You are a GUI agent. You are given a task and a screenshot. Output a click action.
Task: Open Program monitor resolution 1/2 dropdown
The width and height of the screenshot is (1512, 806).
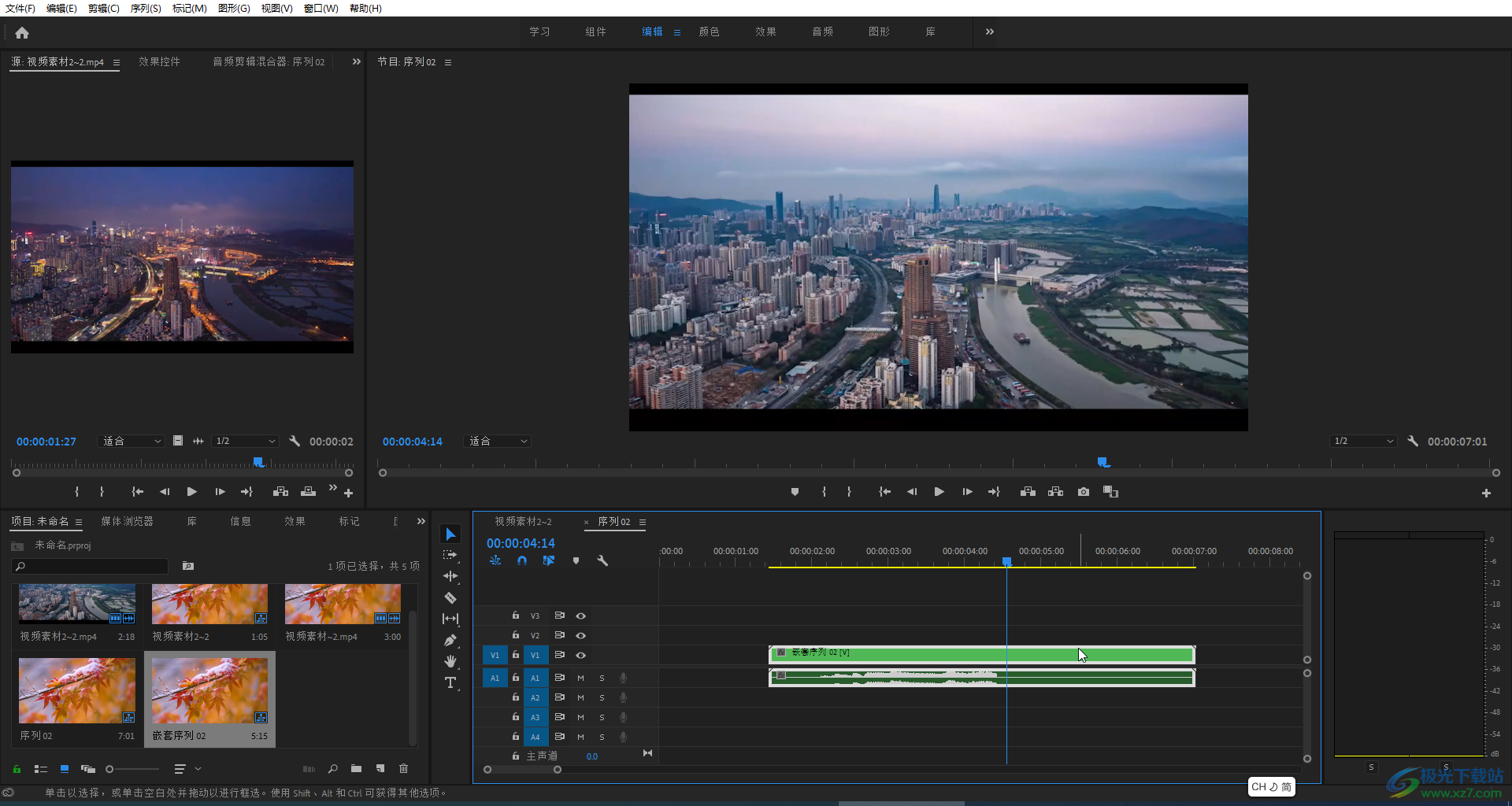[x=1363, y=442]
